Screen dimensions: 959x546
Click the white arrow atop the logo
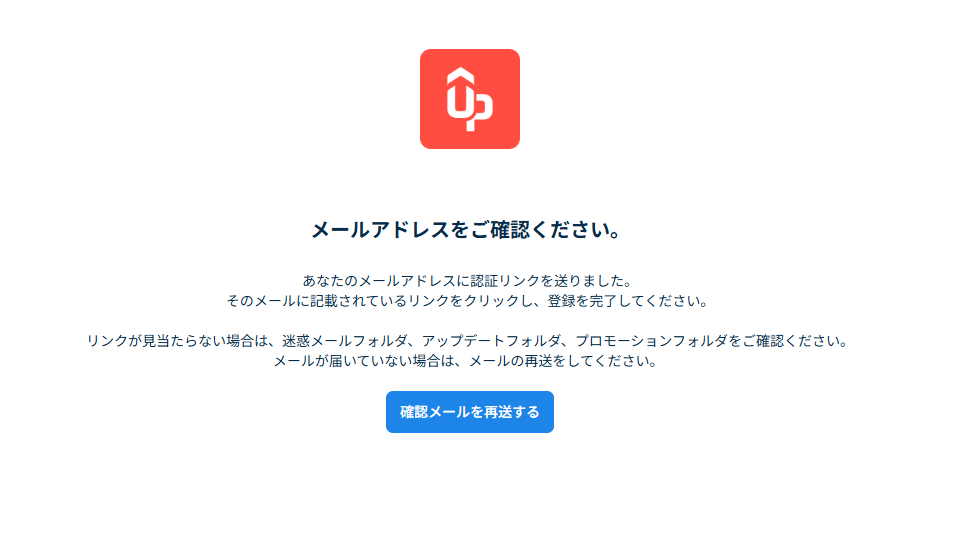coord(461,77)
